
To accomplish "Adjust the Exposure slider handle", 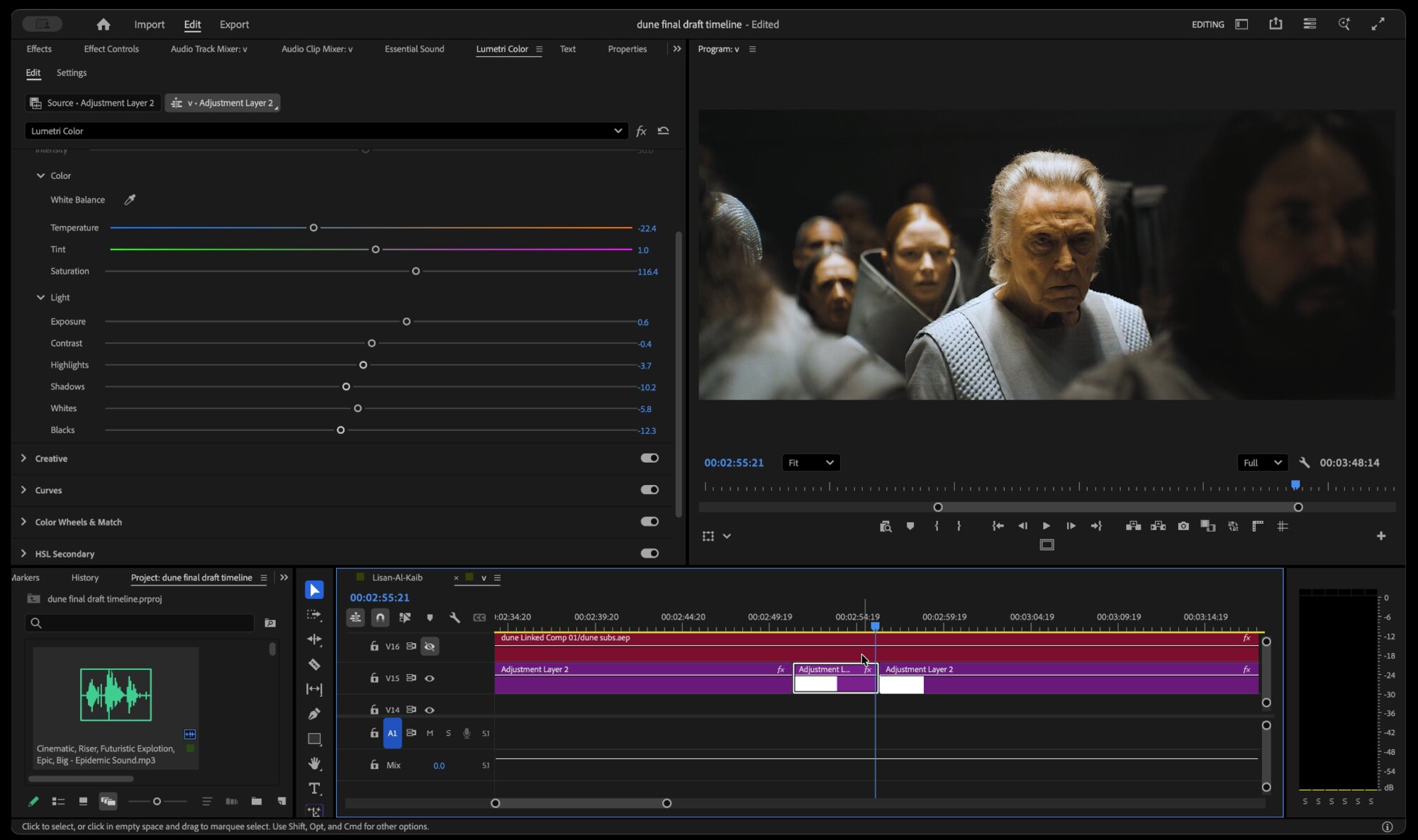I will [x=406, y=322].
